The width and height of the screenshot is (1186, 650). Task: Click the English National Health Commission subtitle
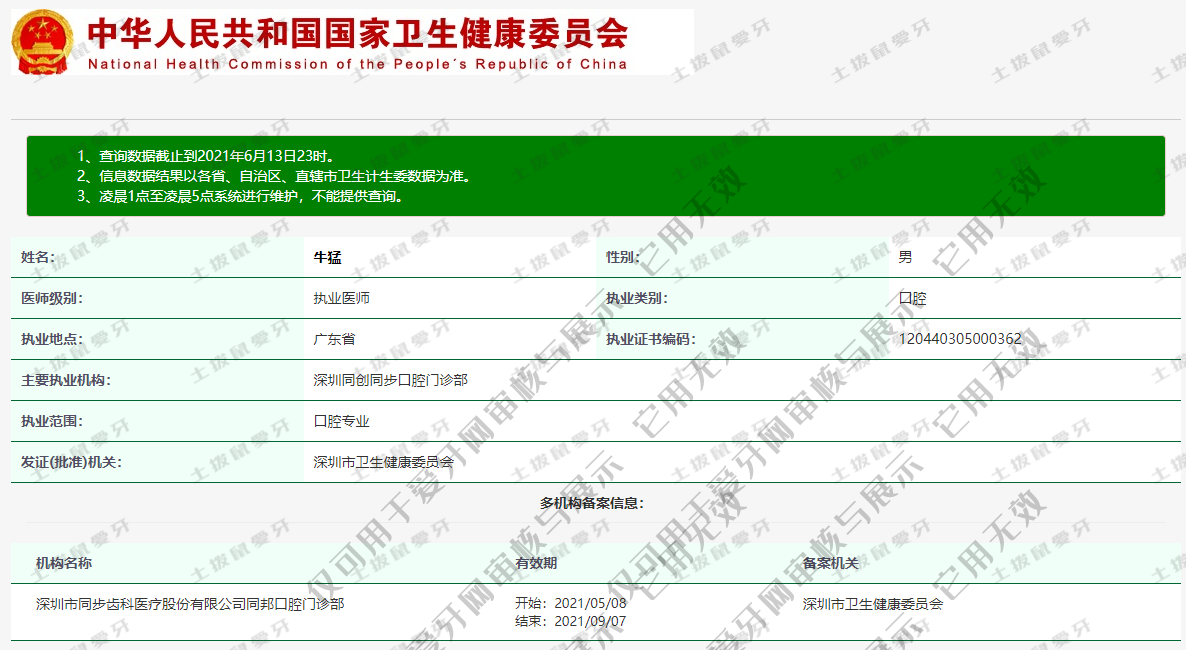pos(357,64)
